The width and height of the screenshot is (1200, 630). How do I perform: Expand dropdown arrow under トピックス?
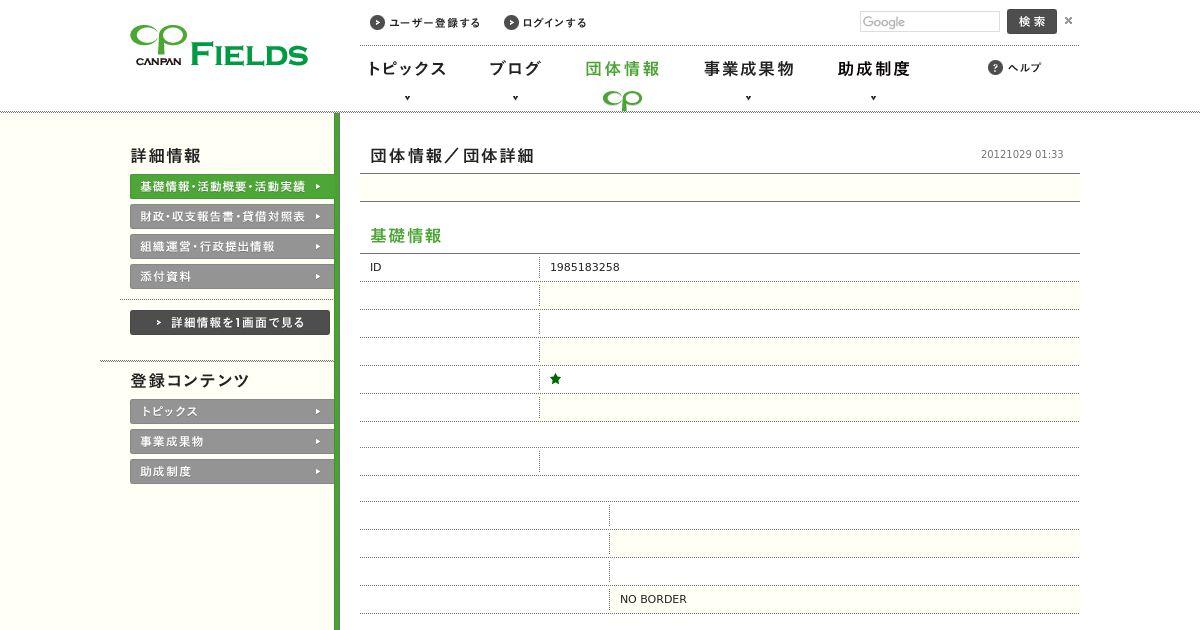pos(407,98)
